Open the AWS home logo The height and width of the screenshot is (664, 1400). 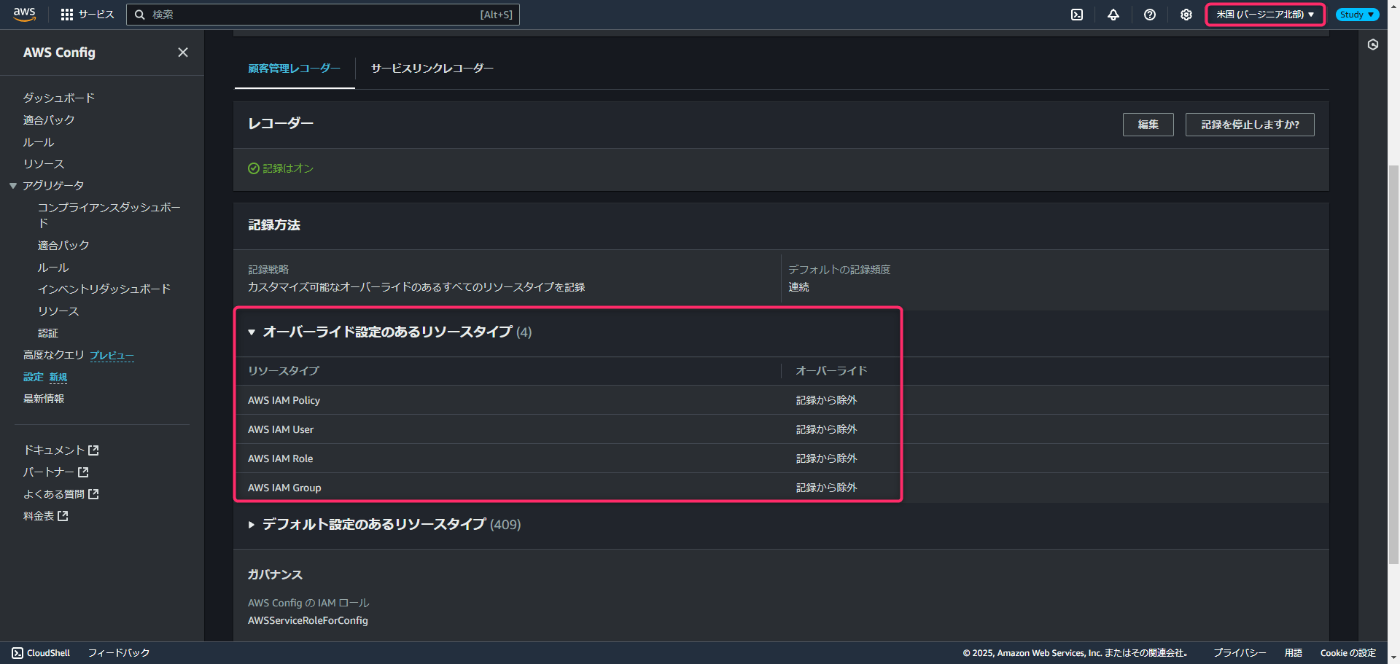[x=24, y=14]
